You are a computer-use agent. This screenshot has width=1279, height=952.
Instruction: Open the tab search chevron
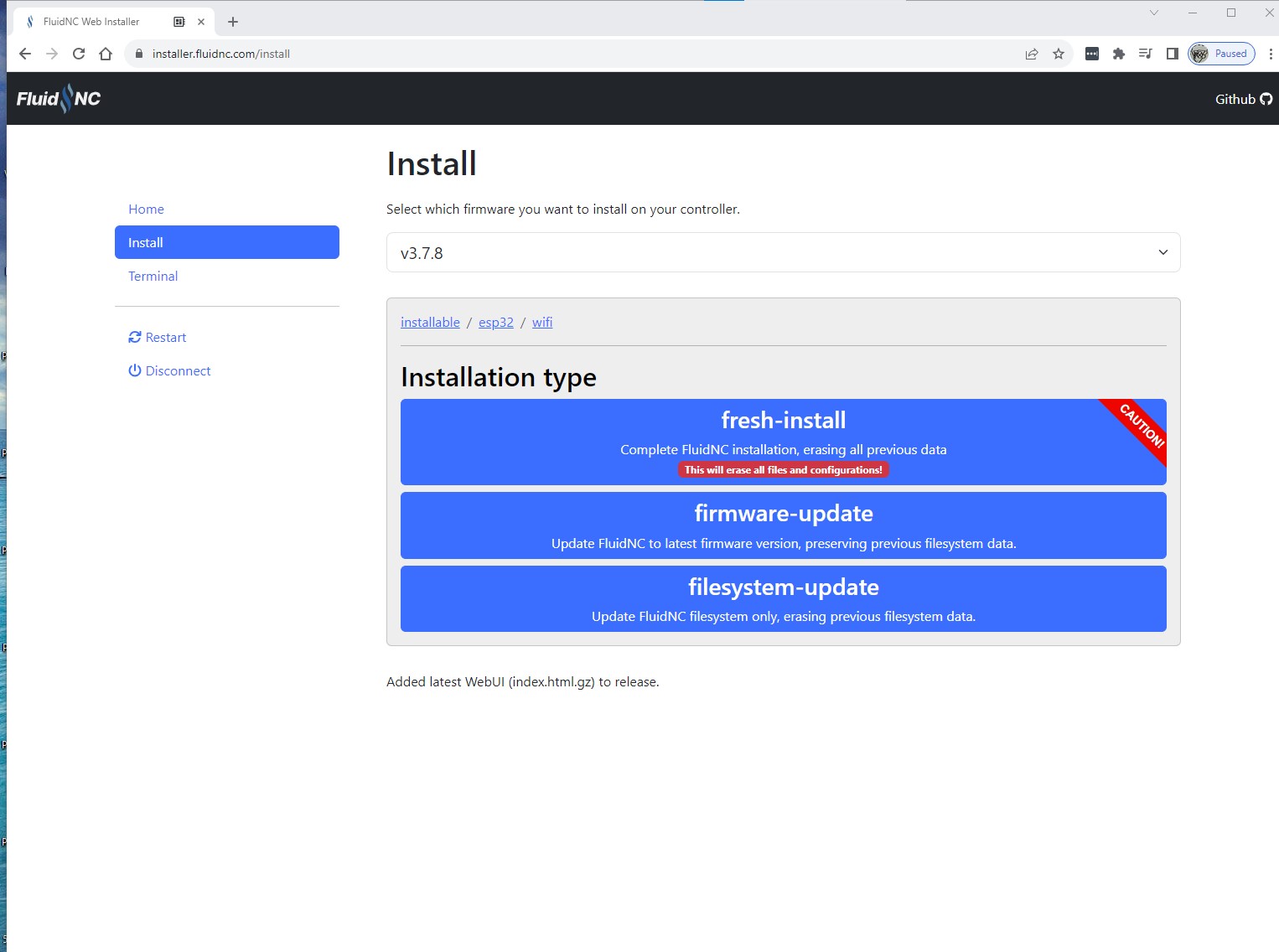pos(1154,13)
